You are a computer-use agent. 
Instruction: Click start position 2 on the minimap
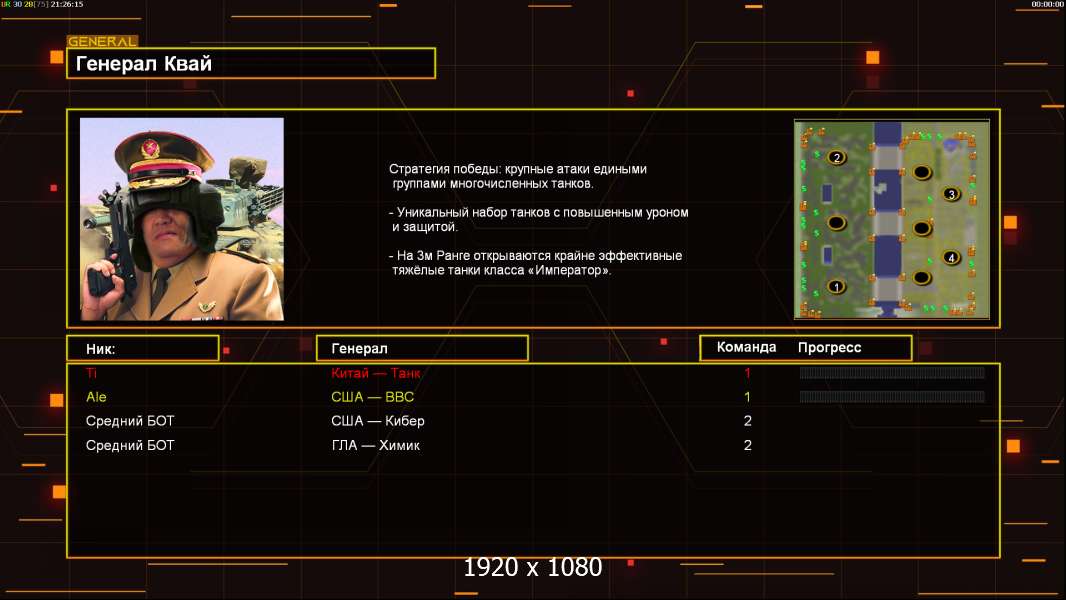(x=837, y=157)
